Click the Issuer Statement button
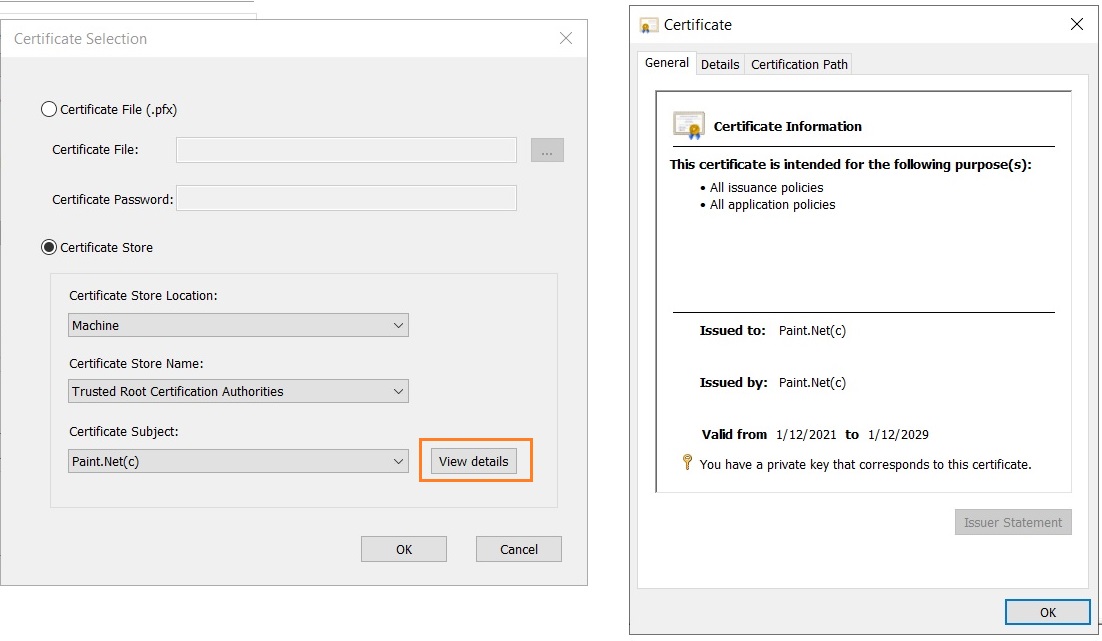Screen dimensions: 1102x641 pos(1013,522)
